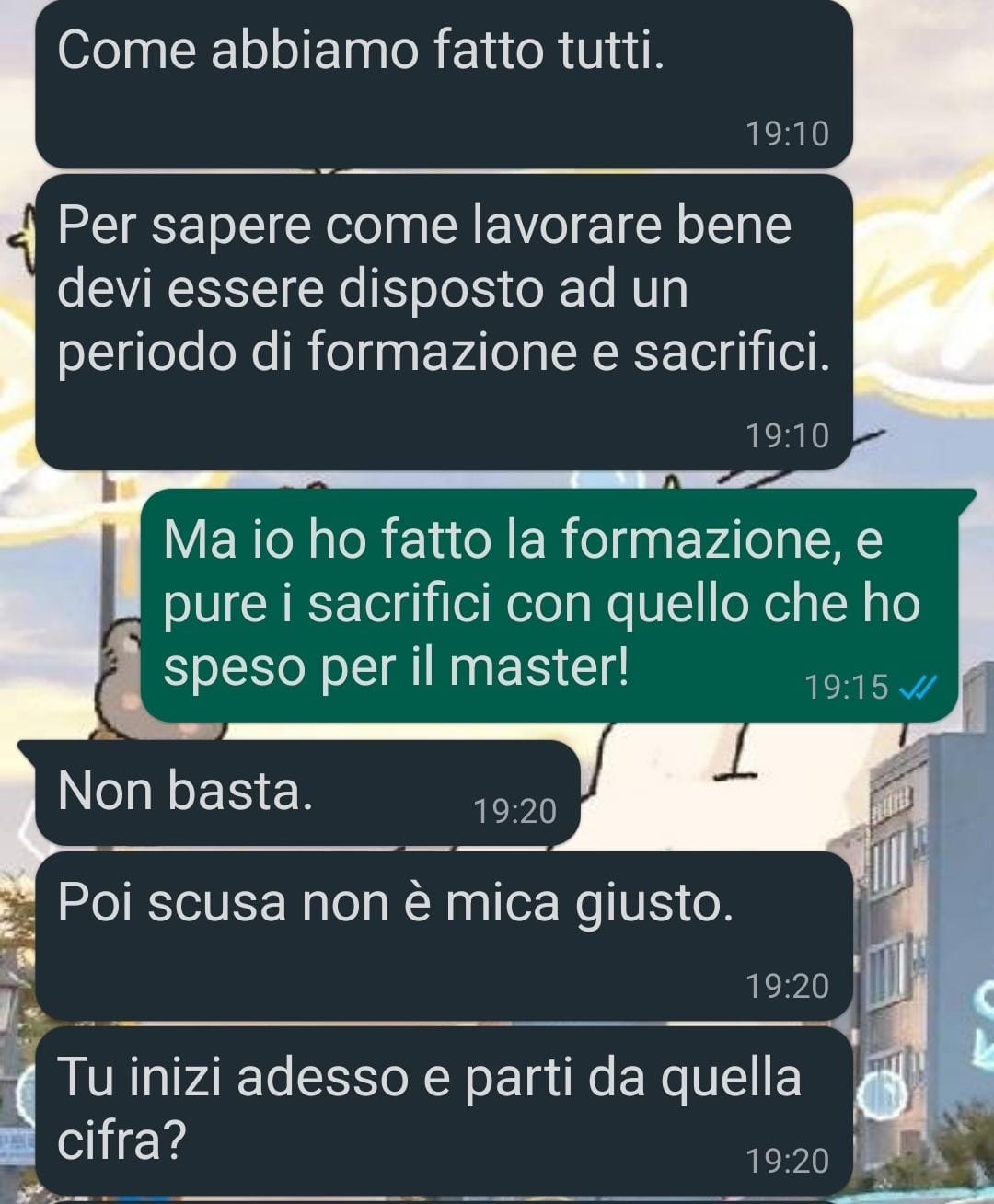Select the "Poi scusa non è mica giusto." message
Screen dimensions: 994x1204
444,936
